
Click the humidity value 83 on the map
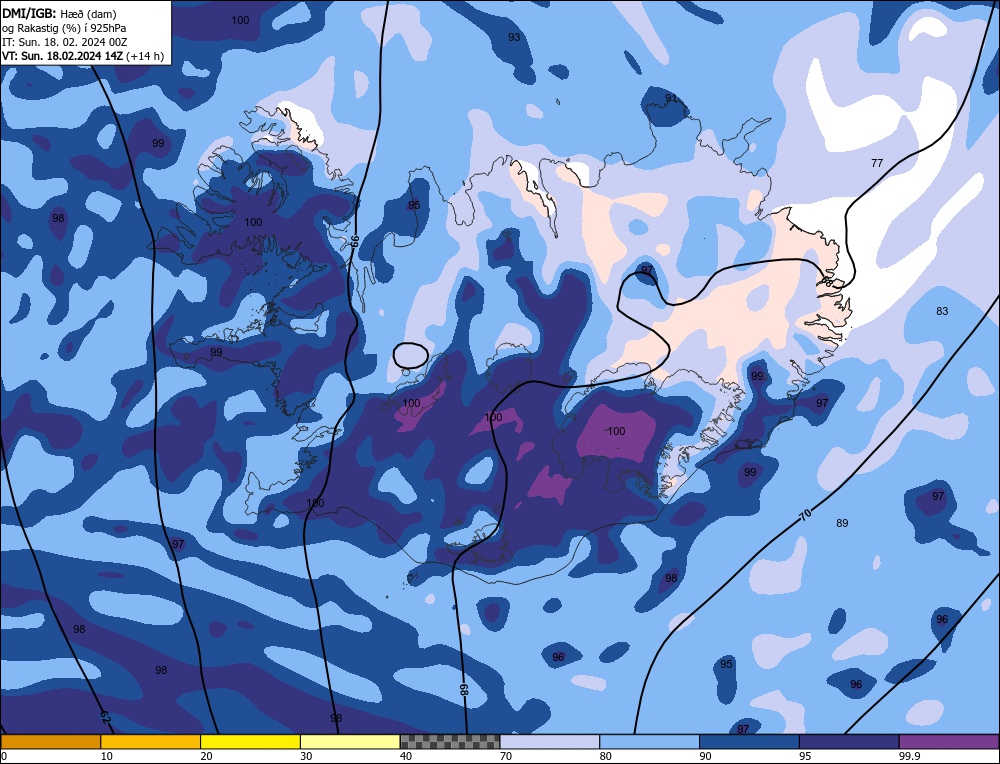tap(942, 311)
